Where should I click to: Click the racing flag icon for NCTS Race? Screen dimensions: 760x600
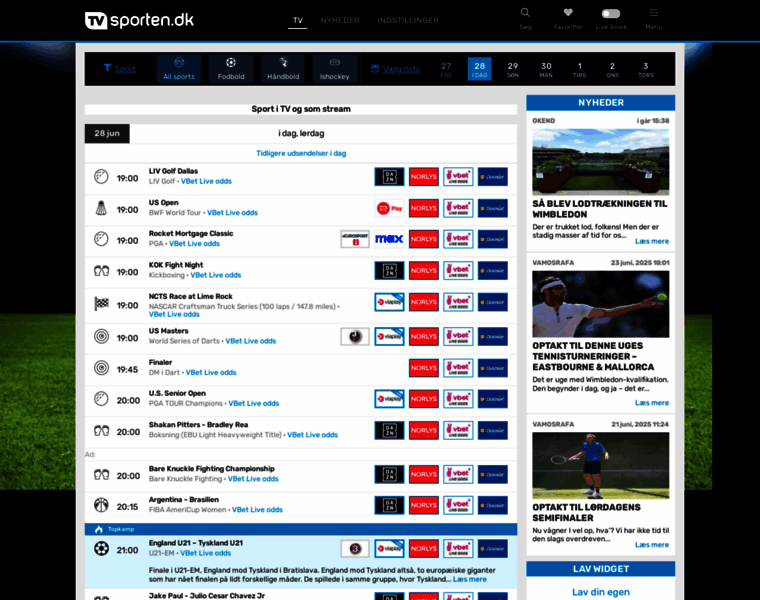101,304
